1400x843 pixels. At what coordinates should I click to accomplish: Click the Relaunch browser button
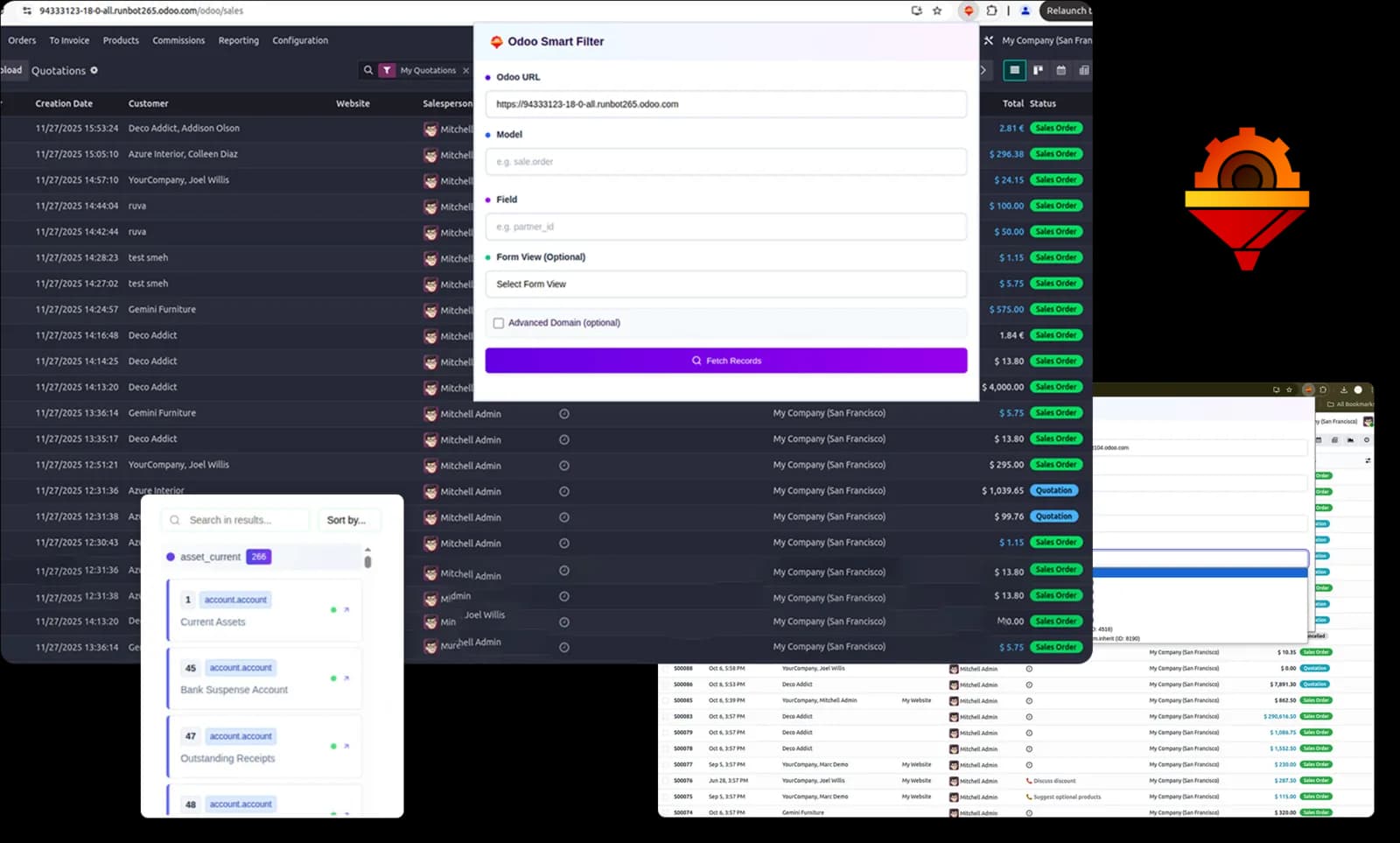(1067, 11)
